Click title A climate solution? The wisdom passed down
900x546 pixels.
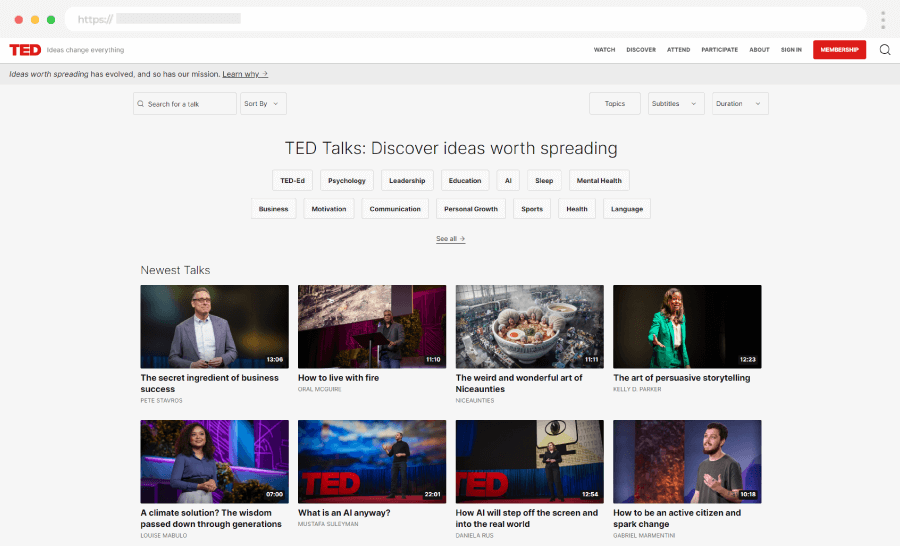(211, 518)
